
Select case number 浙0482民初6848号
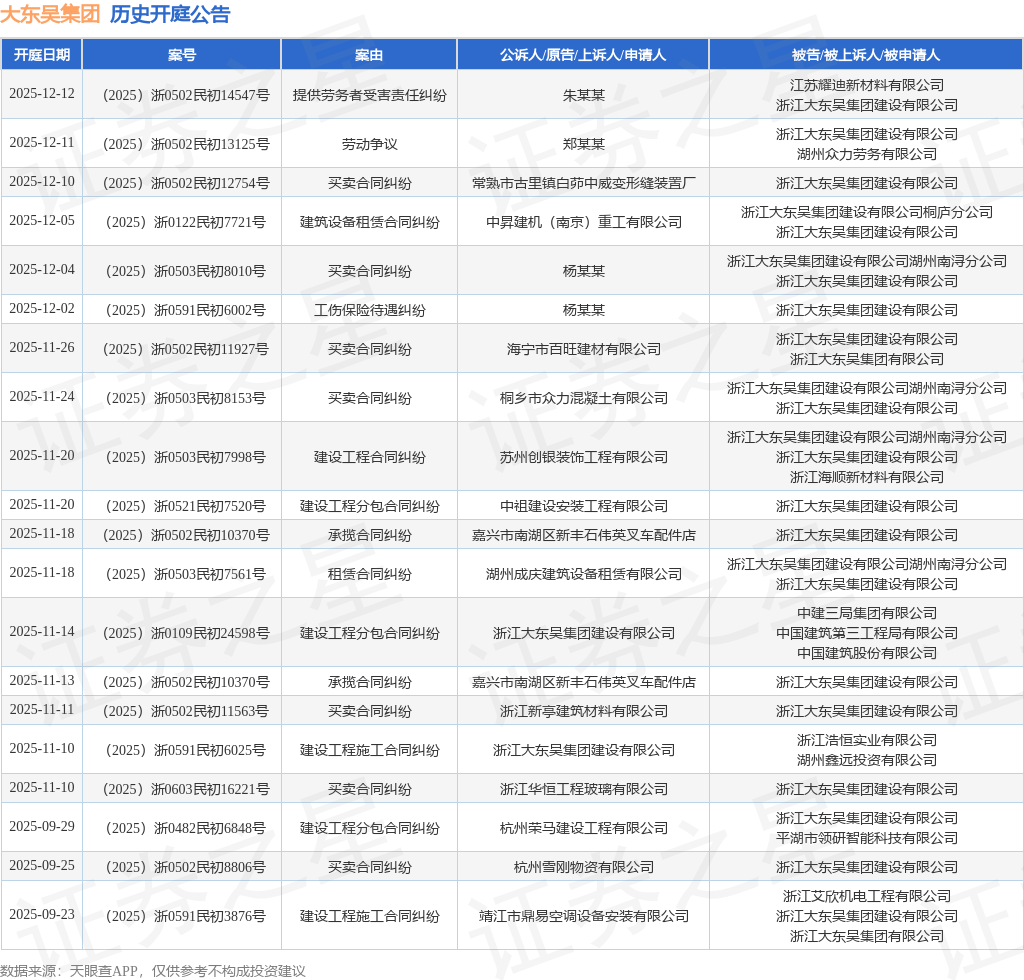(x=186, y=829)
